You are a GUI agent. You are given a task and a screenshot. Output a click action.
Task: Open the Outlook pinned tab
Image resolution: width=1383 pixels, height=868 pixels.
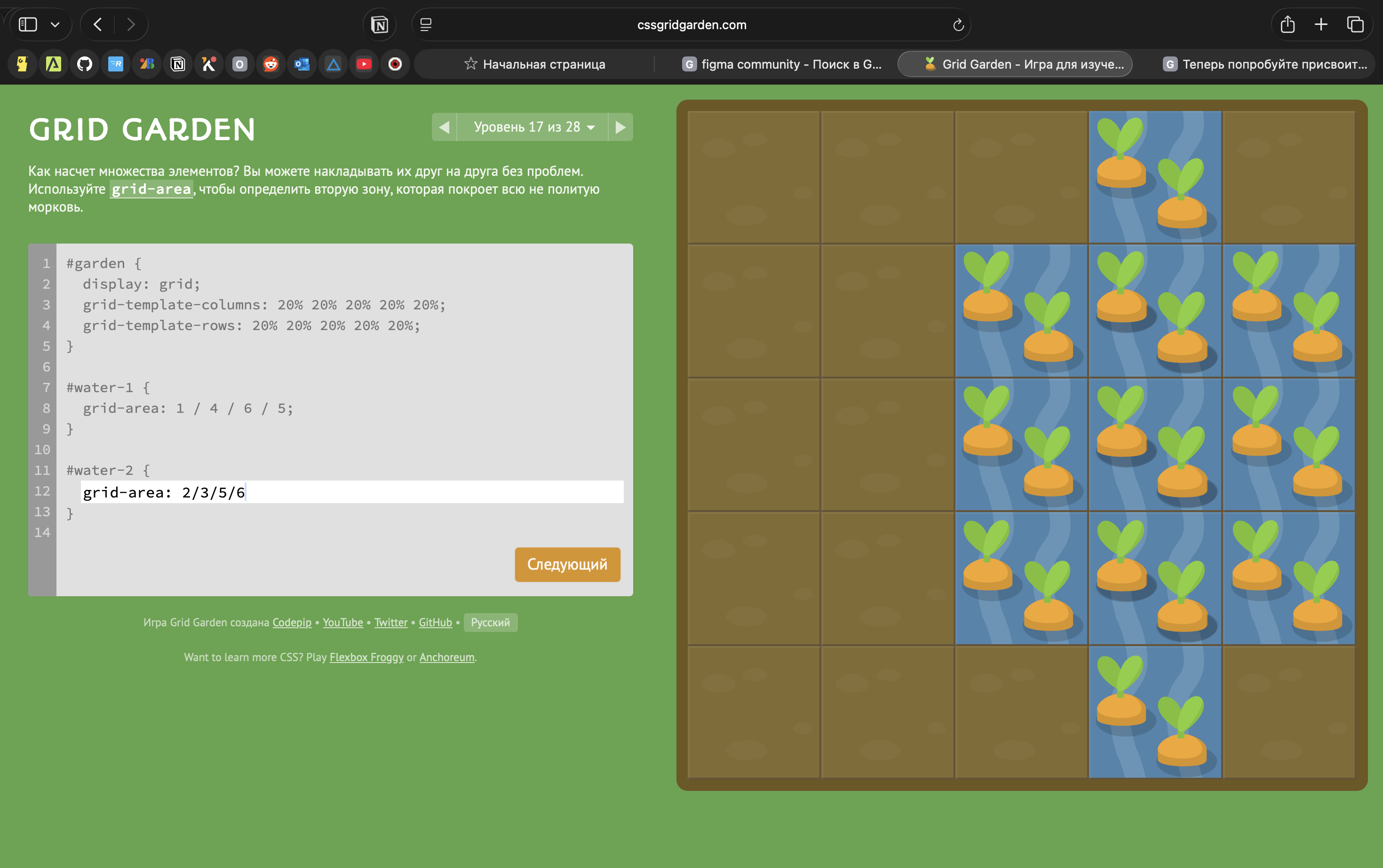coord(302,64)
